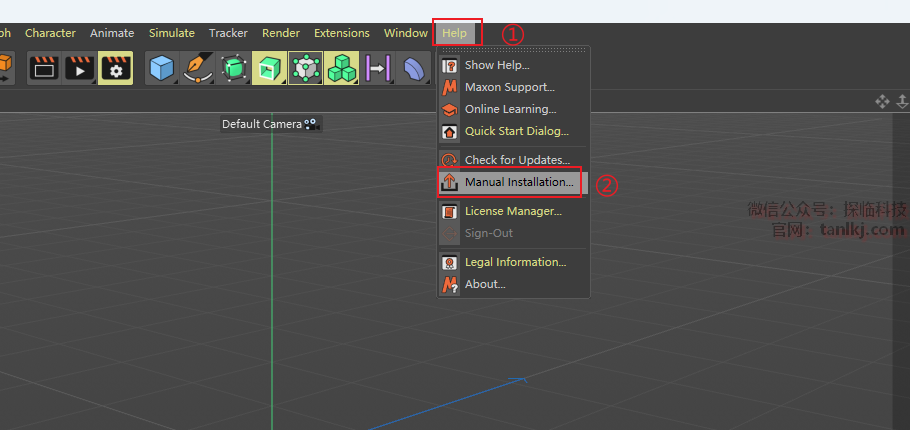Screen dimensions: 910x430
Task: Open the Extensions menu
Action: 341,33
